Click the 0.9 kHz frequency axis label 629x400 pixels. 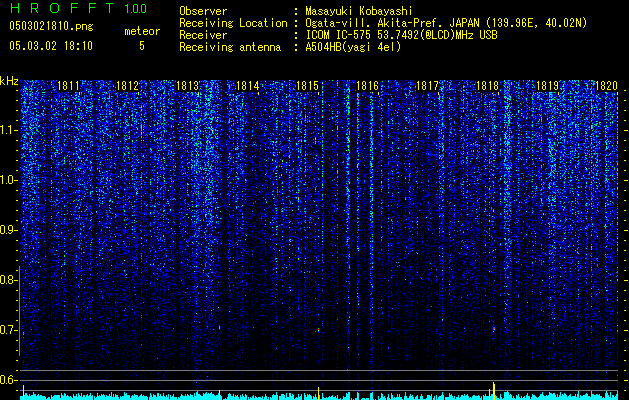(9, 230)
